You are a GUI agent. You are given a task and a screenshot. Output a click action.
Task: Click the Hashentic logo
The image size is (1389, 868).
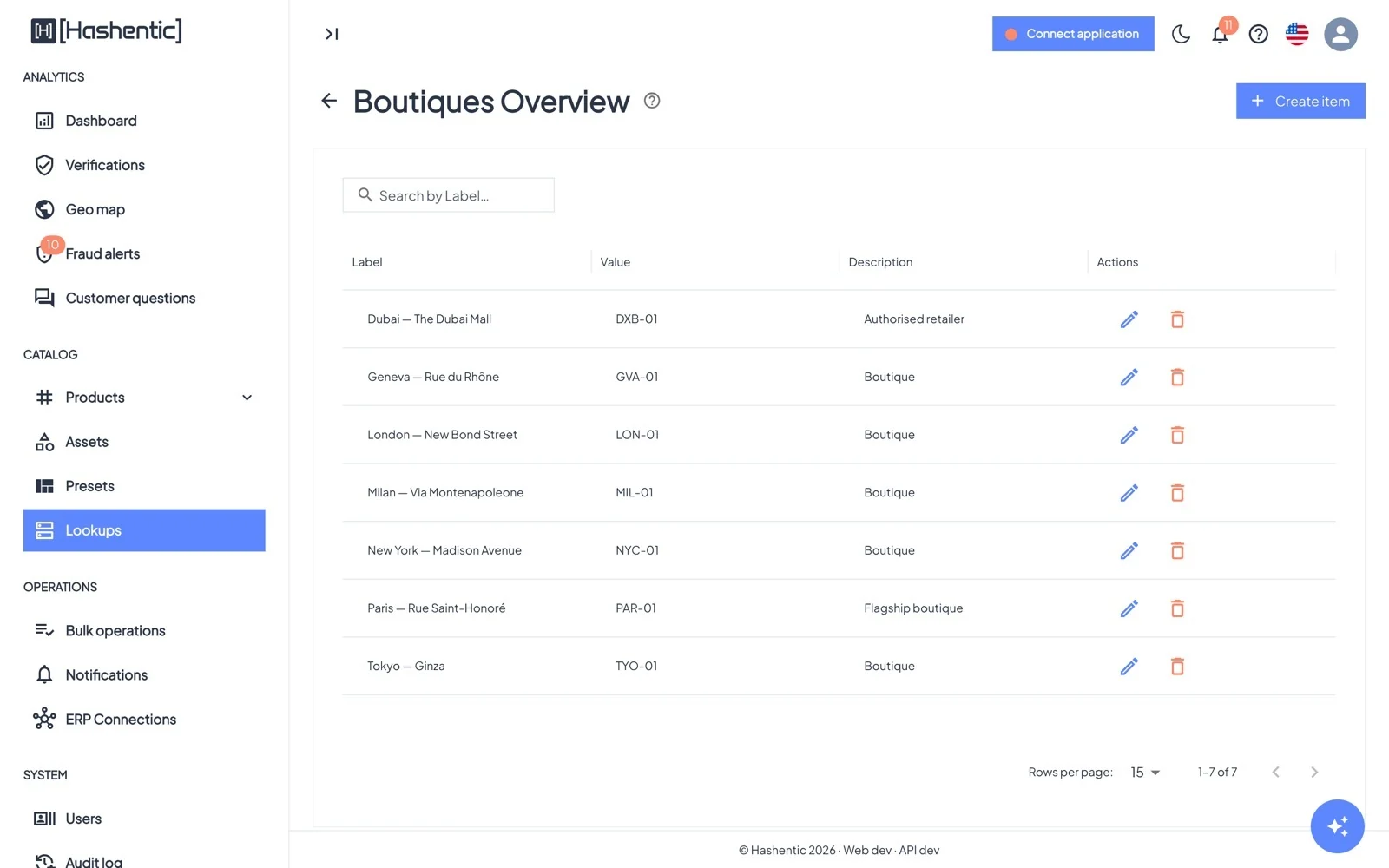click(x=107, y=30)
